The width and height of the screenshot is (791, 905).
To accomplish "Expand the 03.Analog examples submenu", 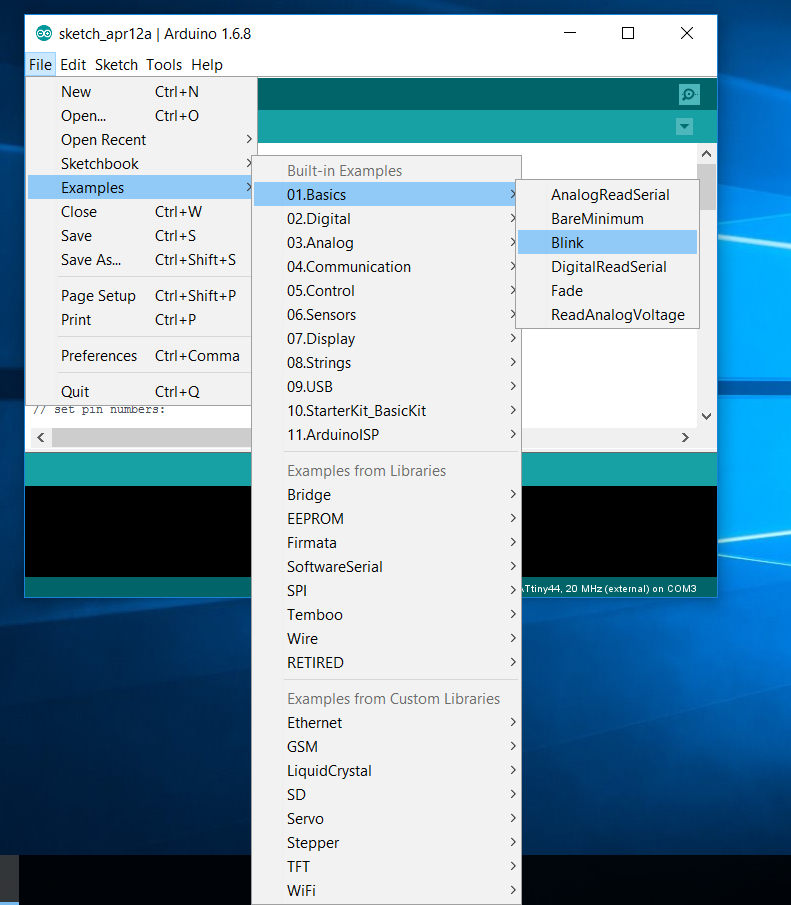I will point(386,243).
